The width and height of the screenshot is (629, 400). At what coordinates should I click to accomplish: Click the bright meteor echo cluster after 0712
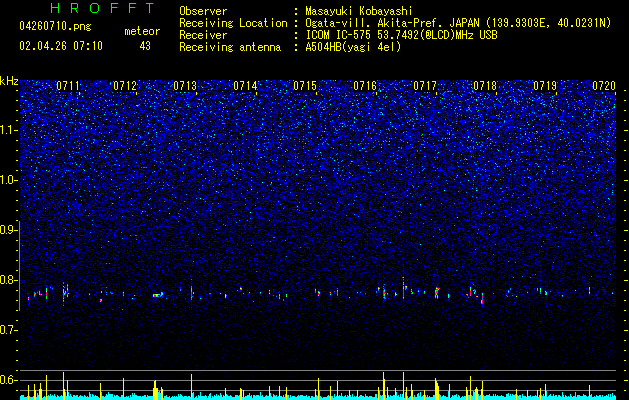click(158, 295)
